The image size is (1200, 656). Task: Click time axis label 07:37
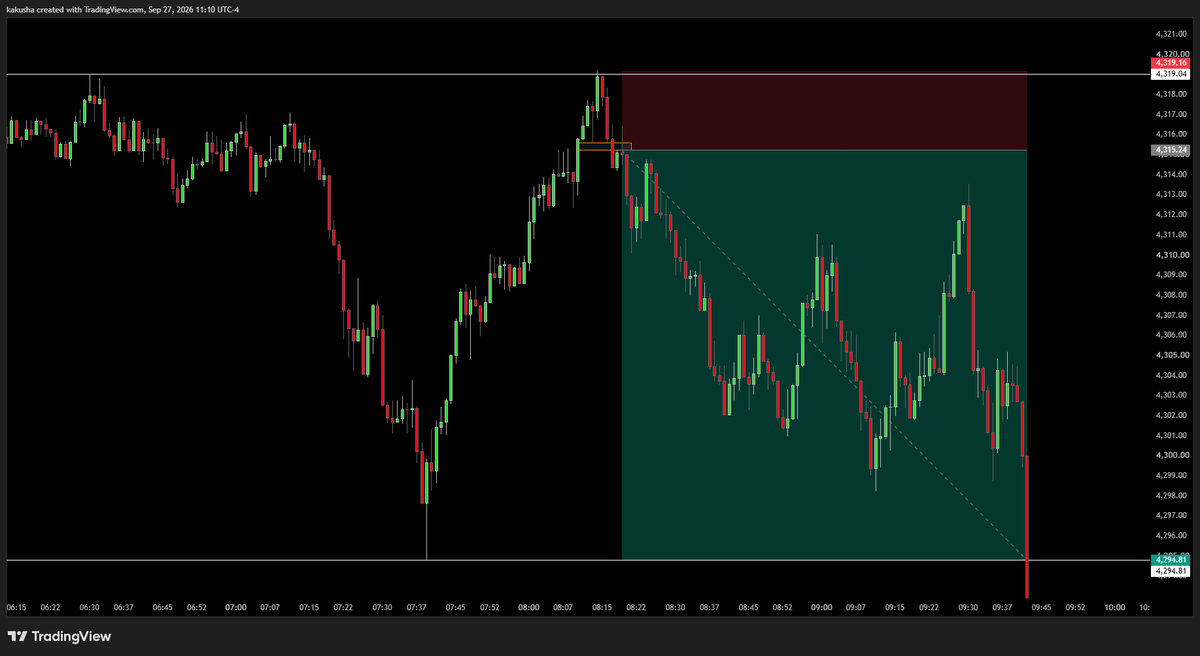pos(416,607)
